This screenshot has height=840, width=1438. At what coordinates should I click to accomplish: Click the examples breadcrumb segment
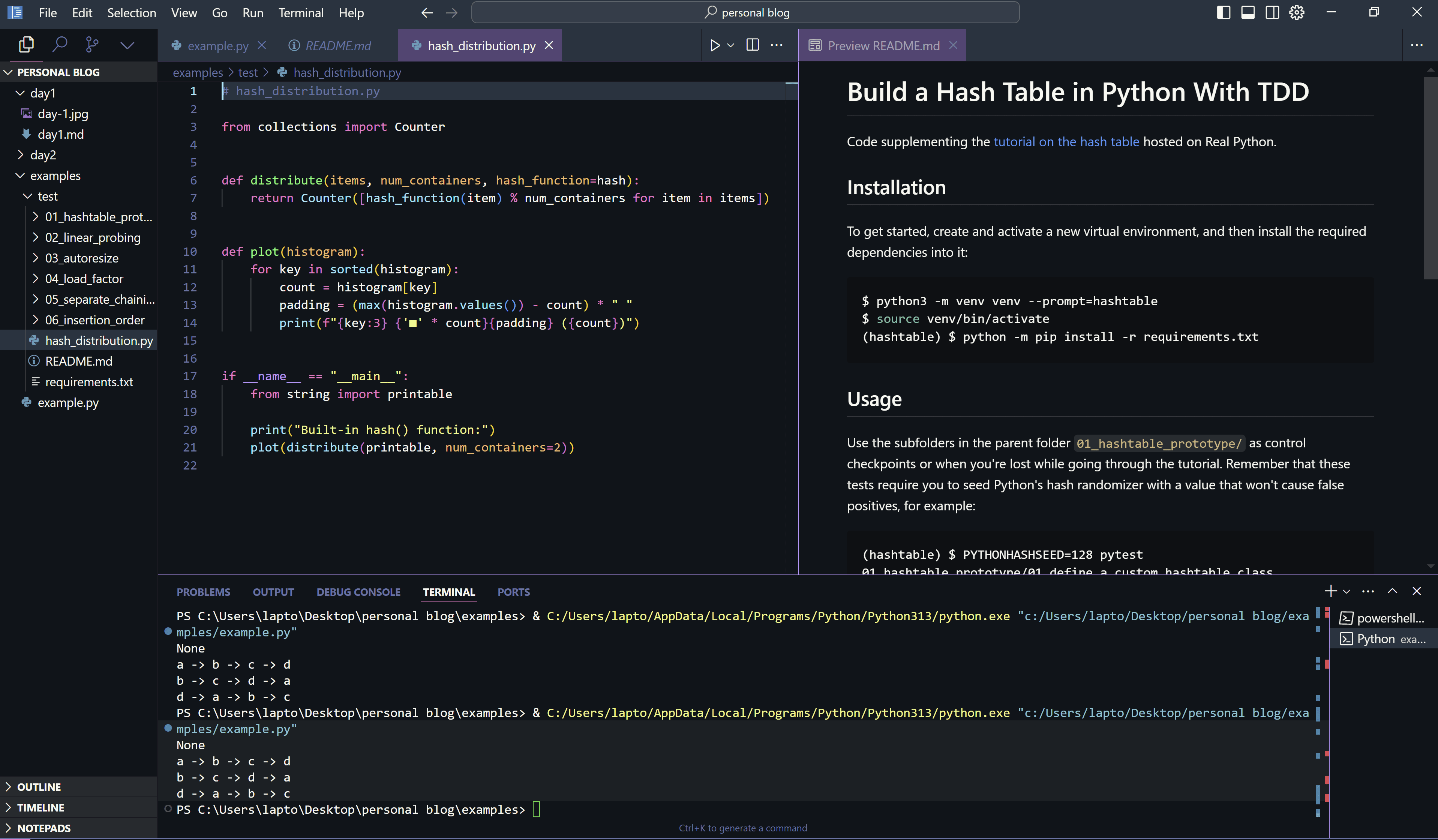pyautogui.click(x=198, y=72)
